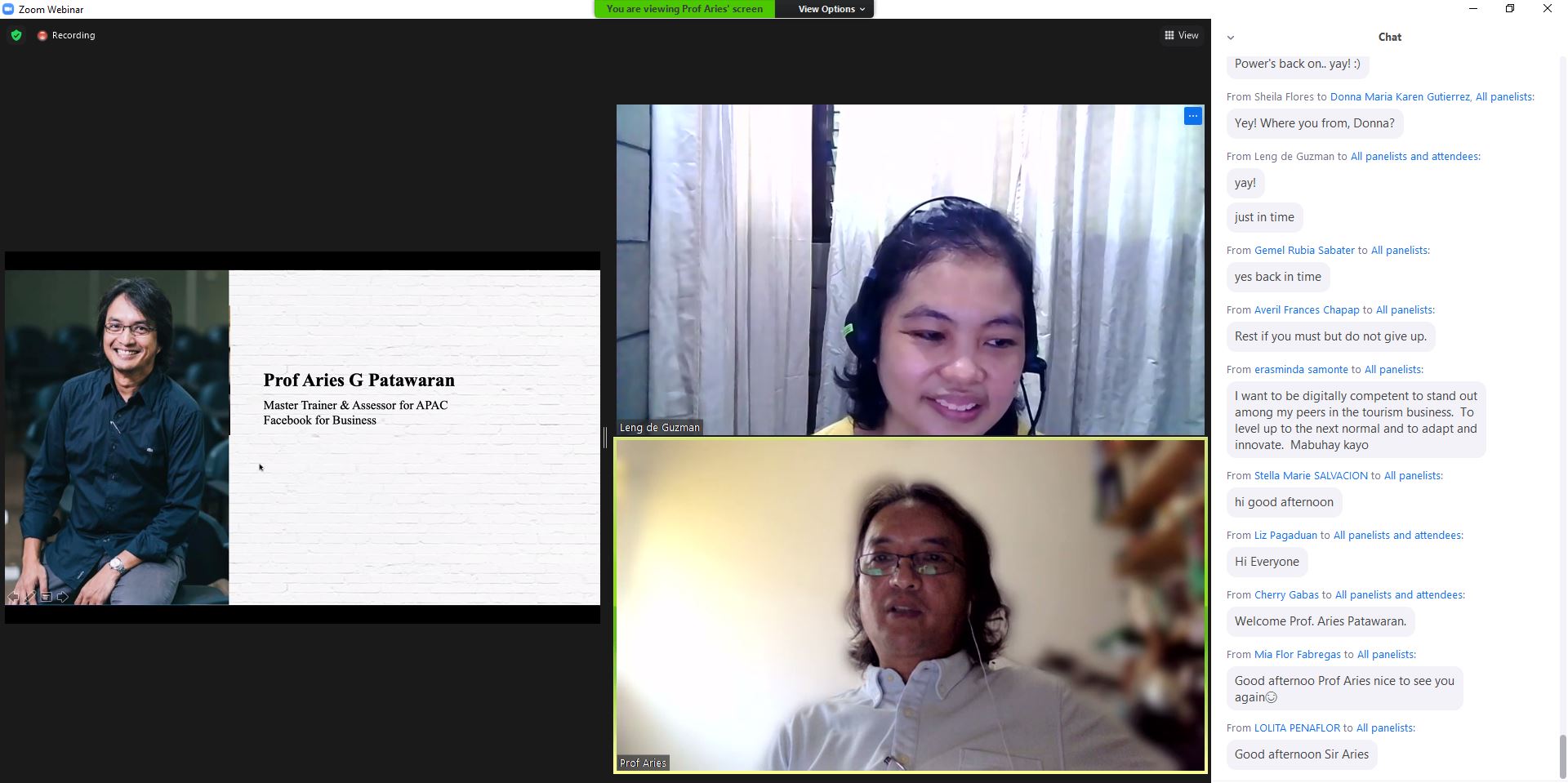The height and width of the screenshot is (783, 1568).
Task: Minimize the Zoom Webinar window
Action: click(1472, 9)
